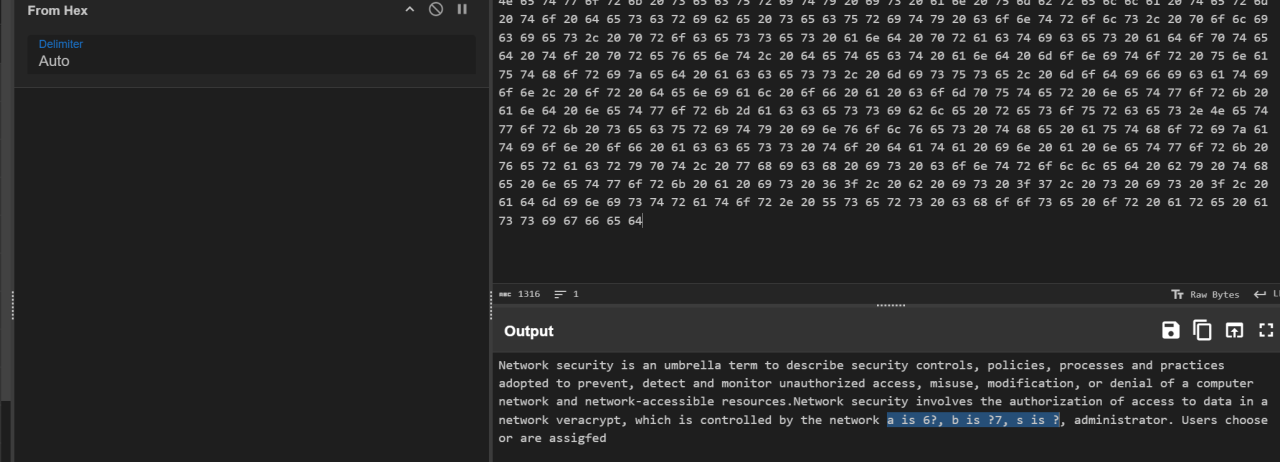
Task: Replace input with output icon
Action: (x=1235, y=331)
